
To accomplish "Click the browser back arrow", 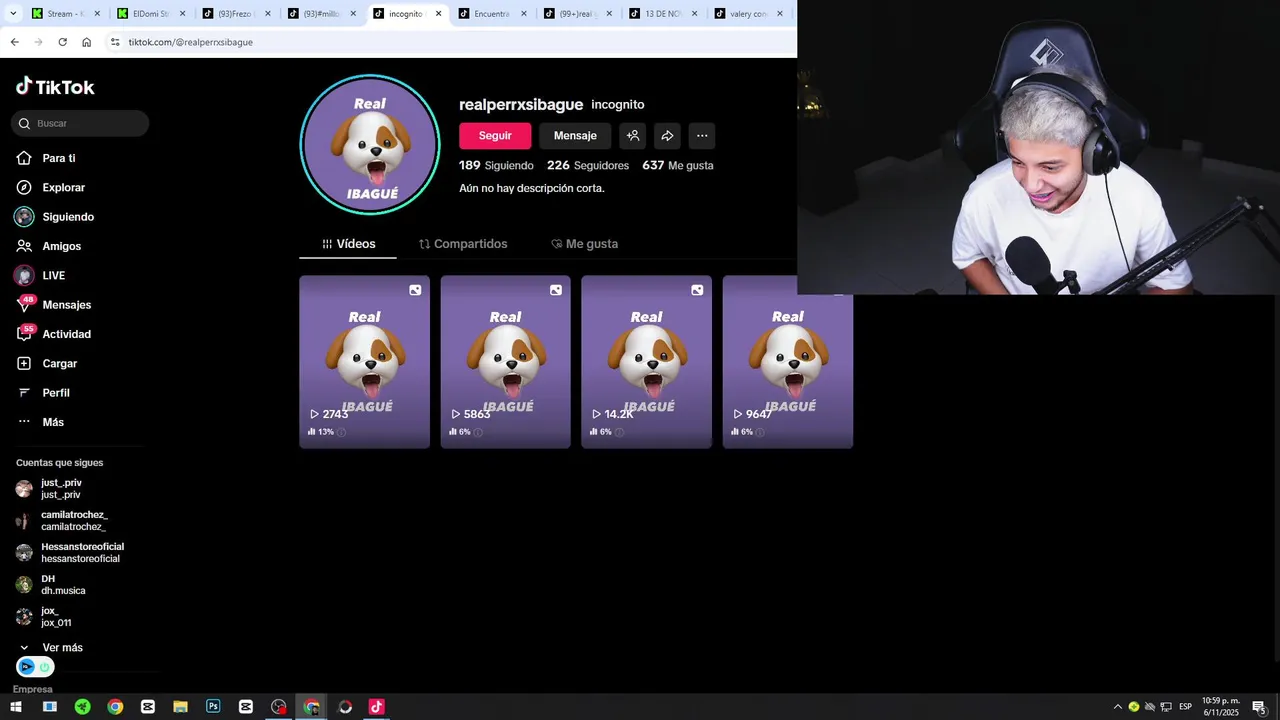I will [x=14, y=42].
